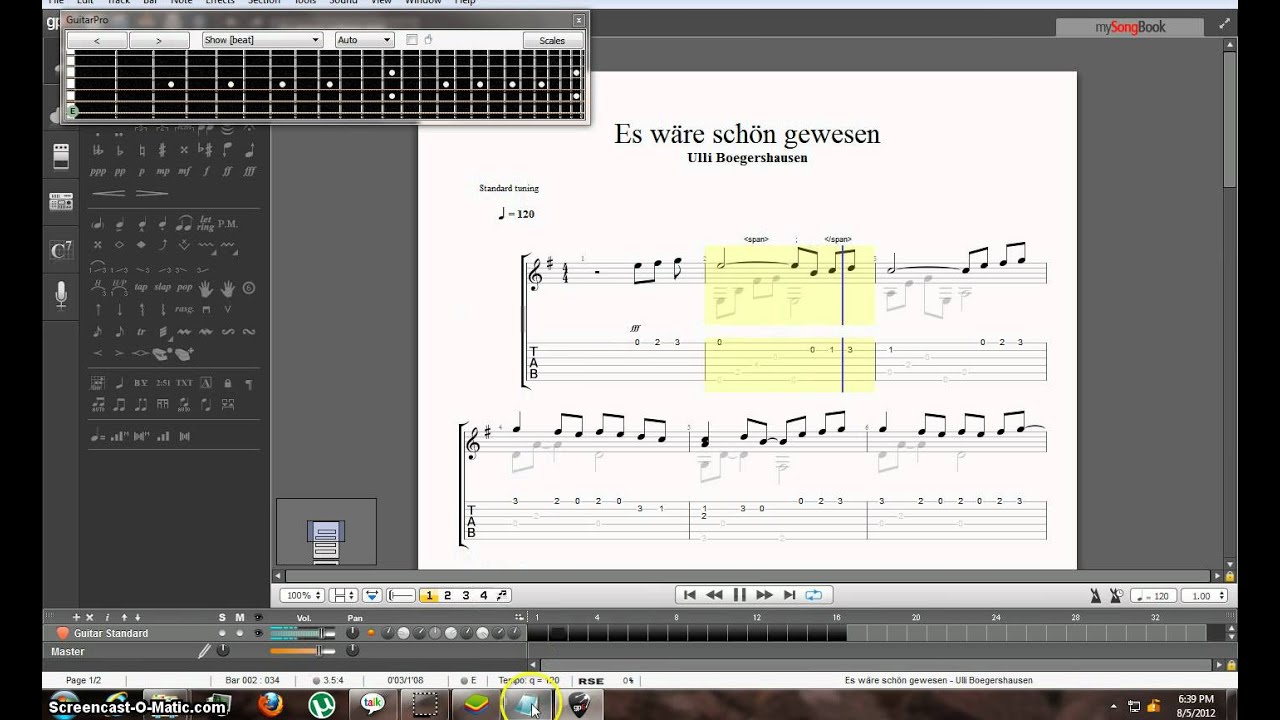
Task: Add a trill (tr) ornament
Action: click(141, 331)
